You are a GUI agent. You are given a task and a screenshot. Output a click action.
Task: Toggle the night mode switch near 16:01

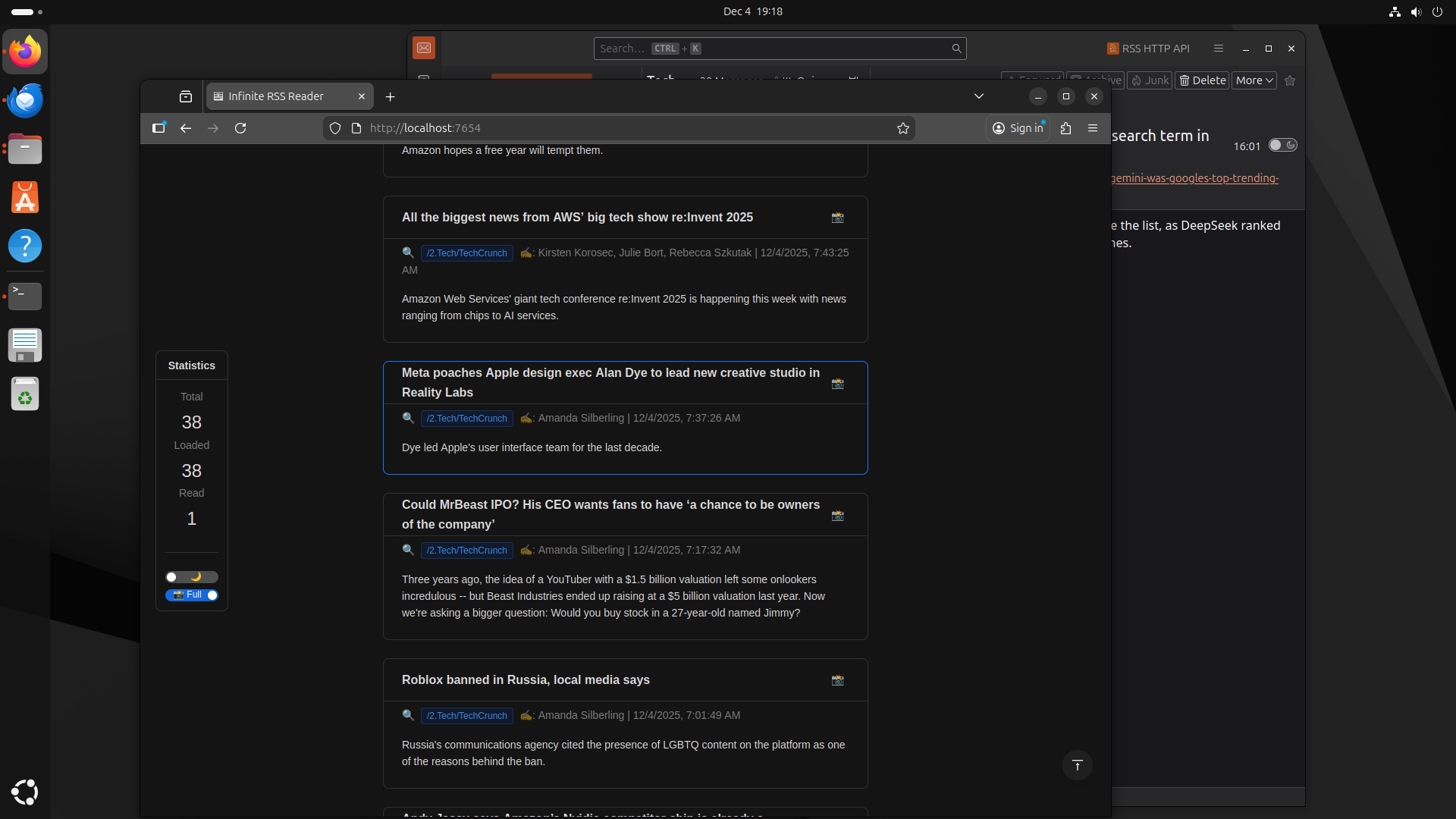[1282, 145]
